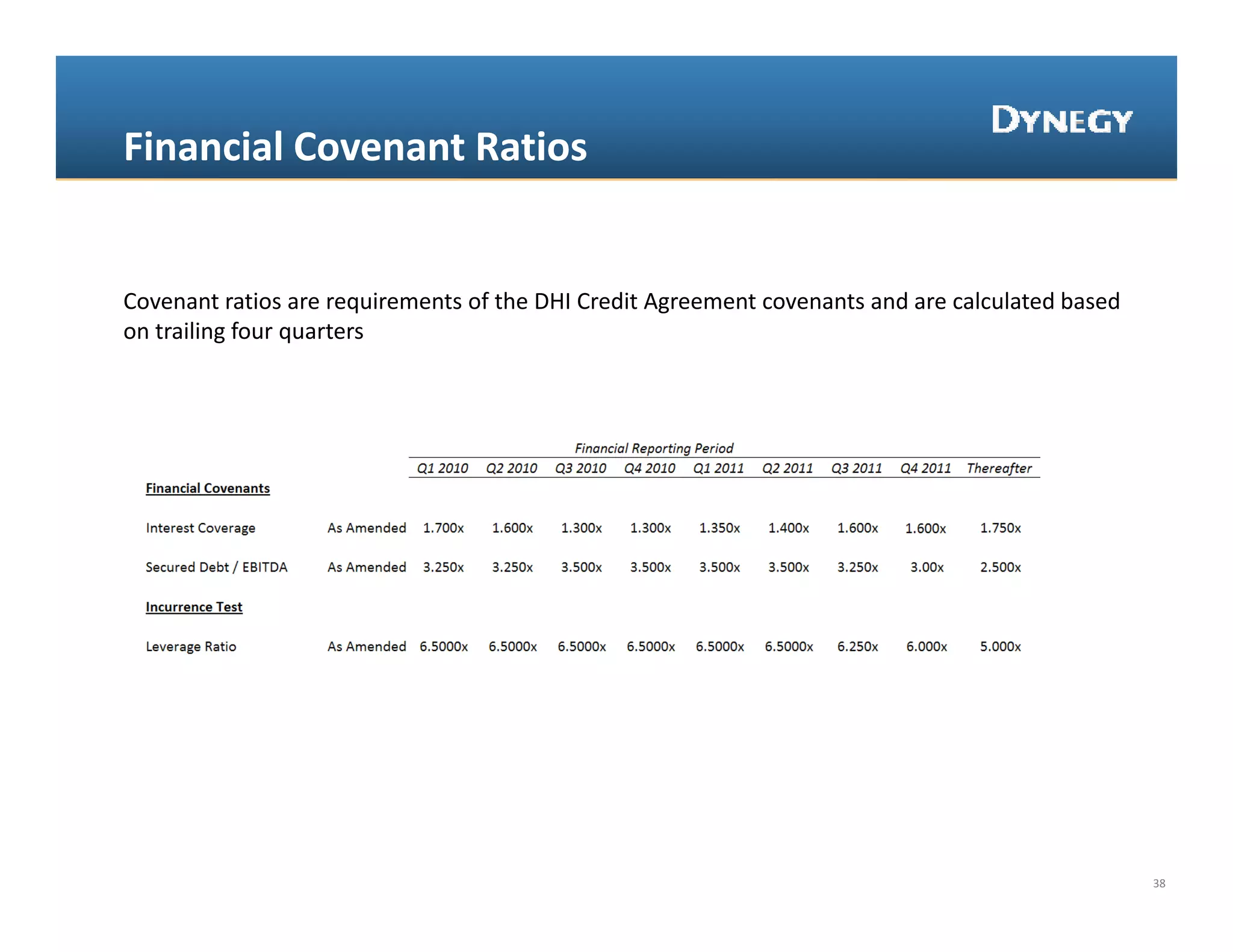Click the Leverage Ratio row label
This screenshot has width=1233, height=952.
191,647
